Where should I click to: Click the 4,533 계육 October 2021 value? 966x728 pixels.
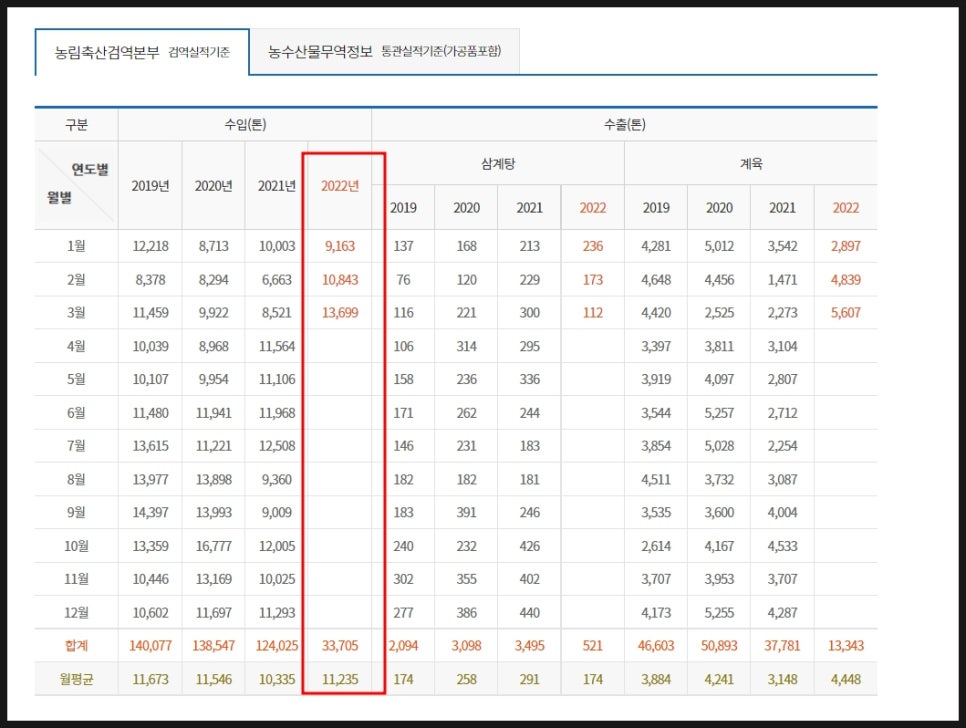coord(782,546)
